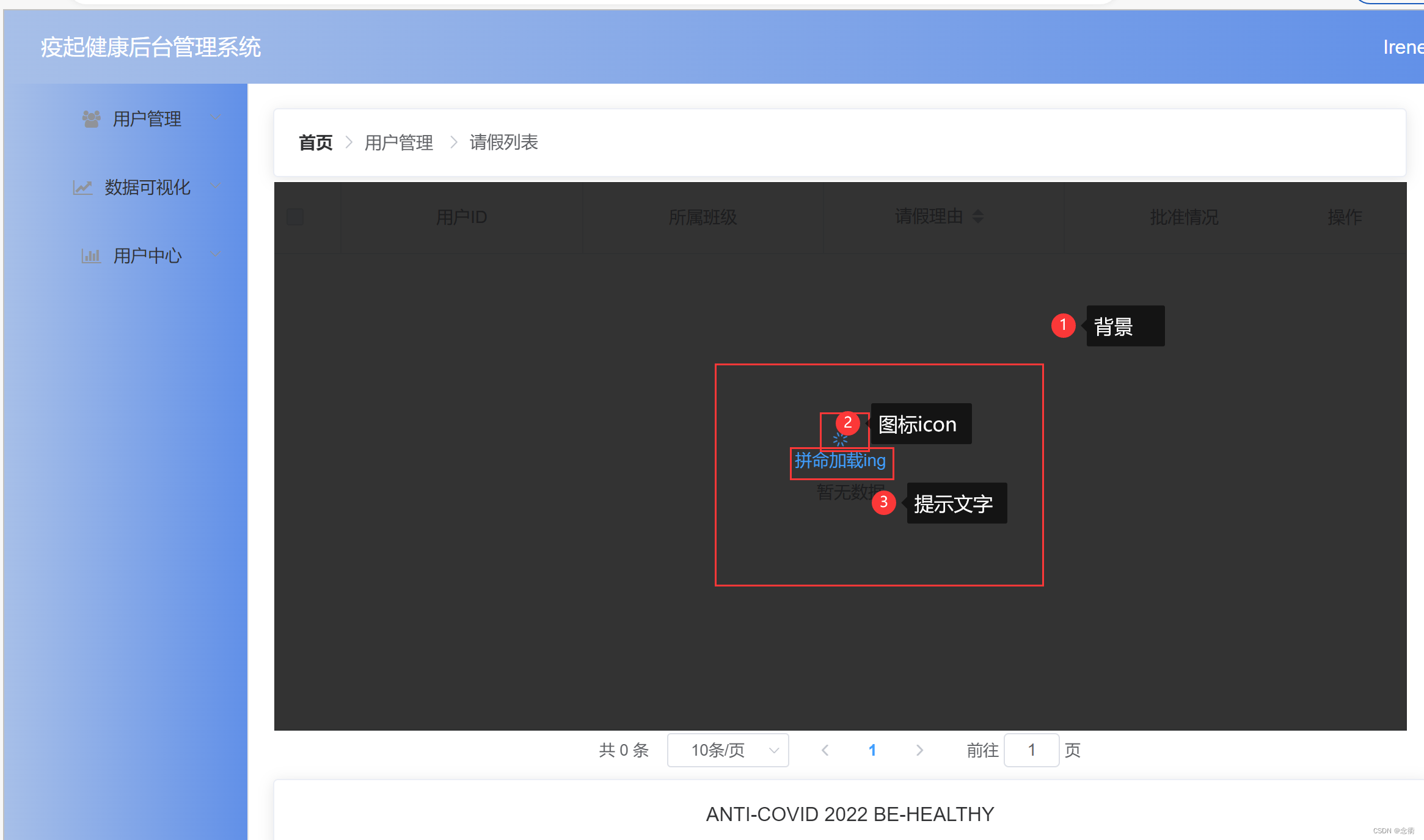The image size is (1424, 840).
Task: Click the 用户管理 users group icon
Action: tap(91, 119)
